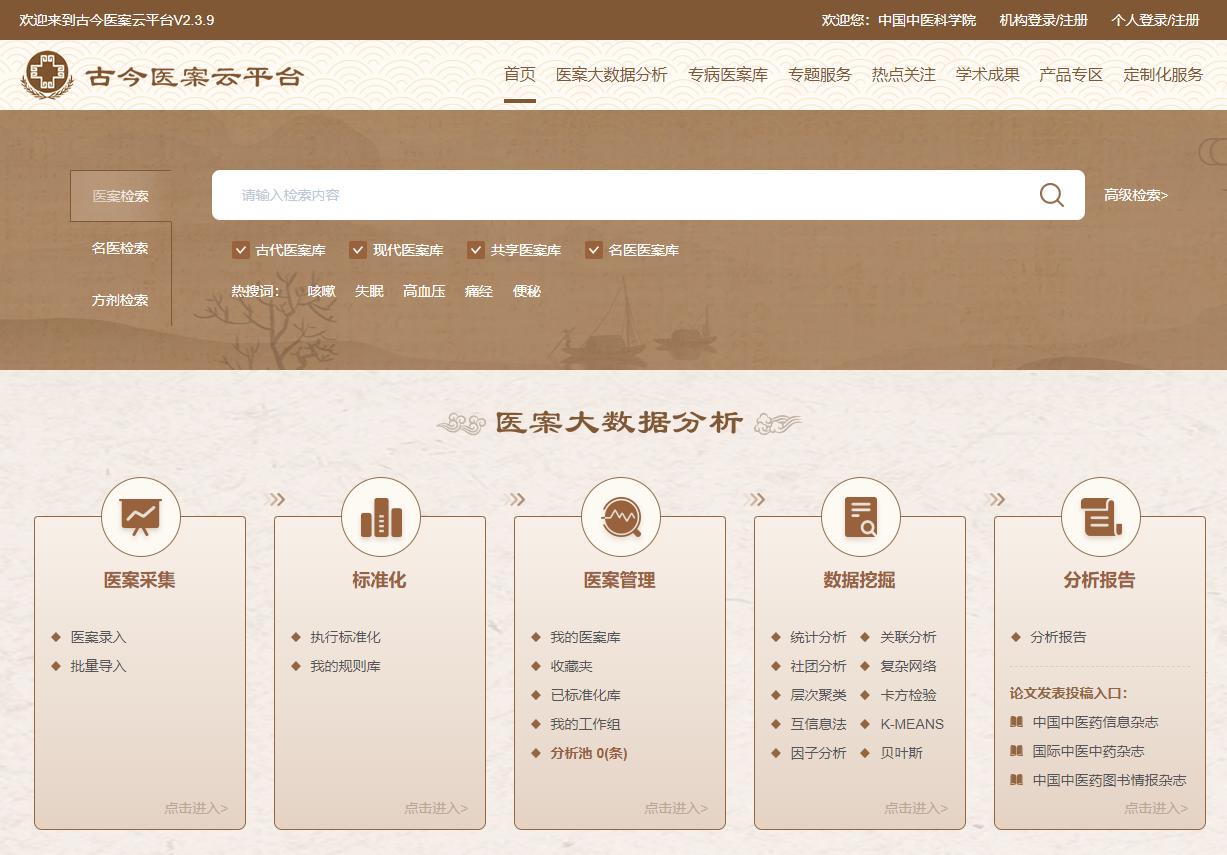Click the 分析报告 scroll icon
The height and width of the screenshot is (855, 1227).
[x=1101, y=517]
